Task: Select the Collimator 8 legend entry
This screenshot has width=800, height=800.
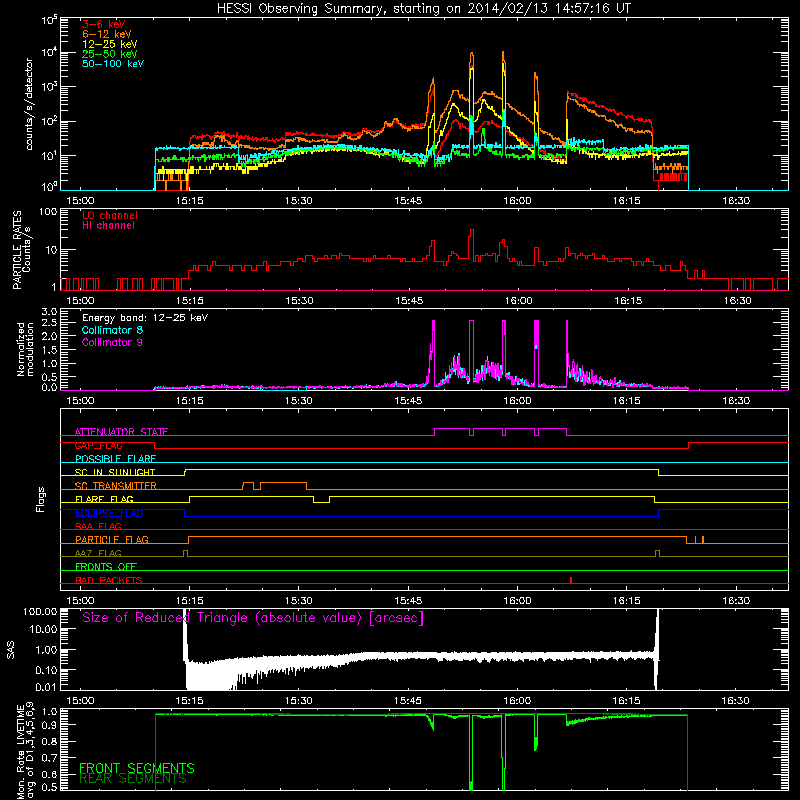Action: click(x=112, y=330)
